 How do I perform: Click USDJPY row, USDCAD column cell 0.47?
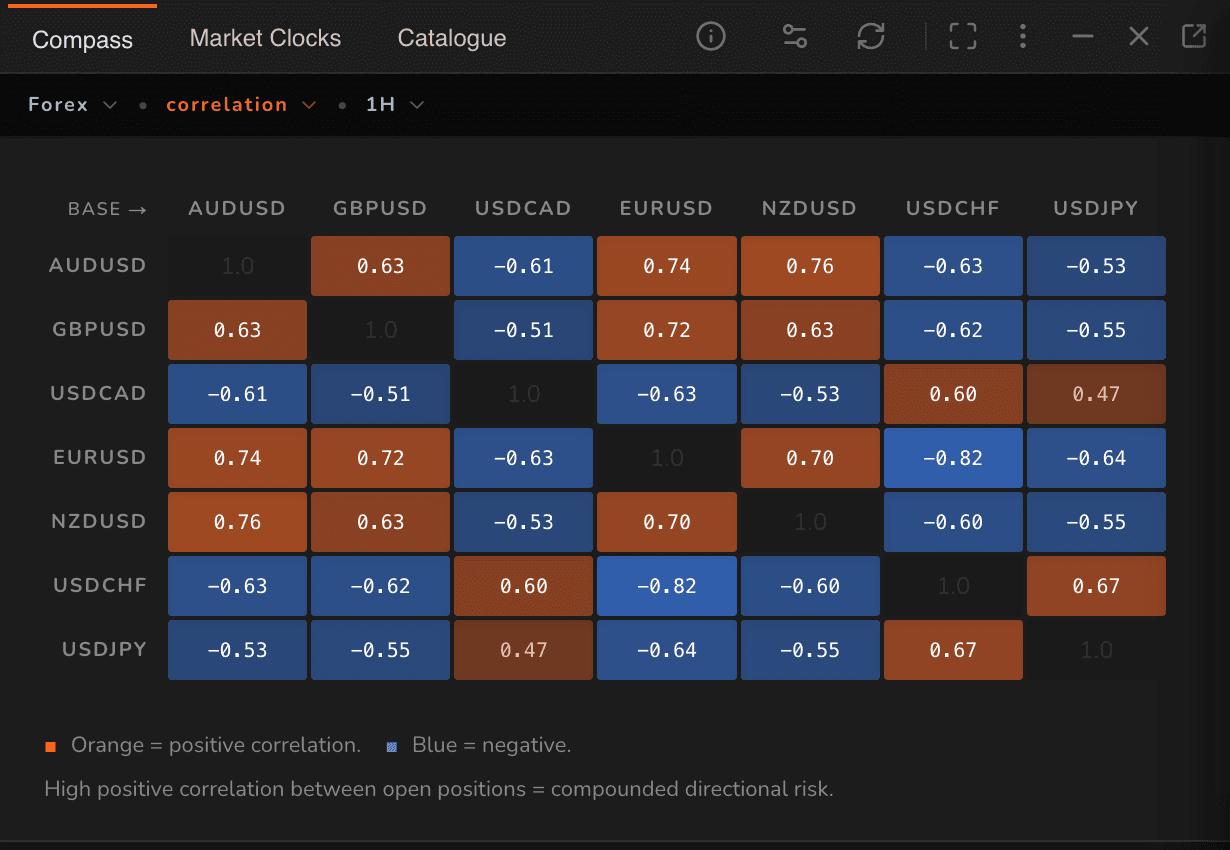[523, 650]
